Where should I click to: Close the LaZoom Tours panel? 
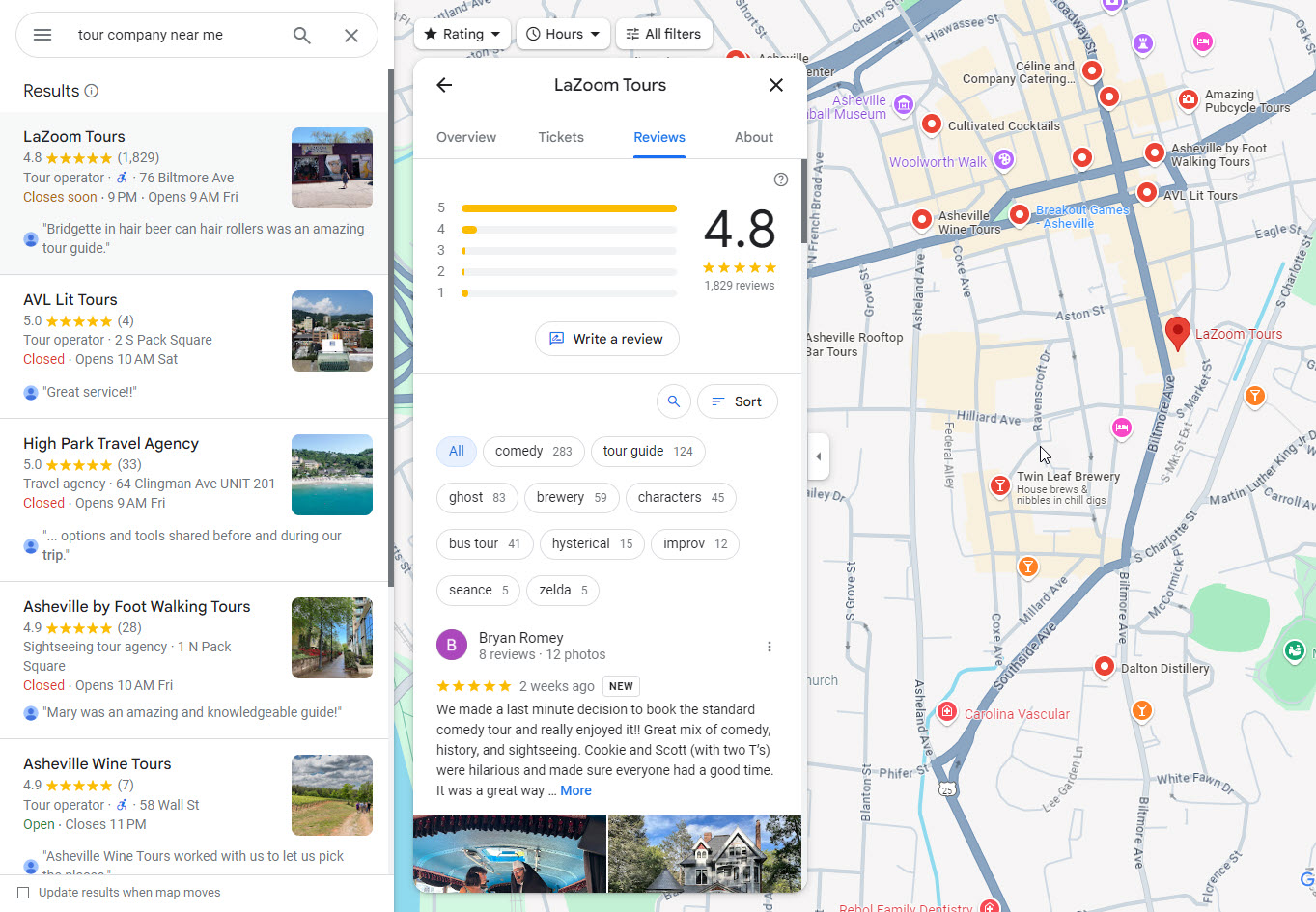coord(776,85)
